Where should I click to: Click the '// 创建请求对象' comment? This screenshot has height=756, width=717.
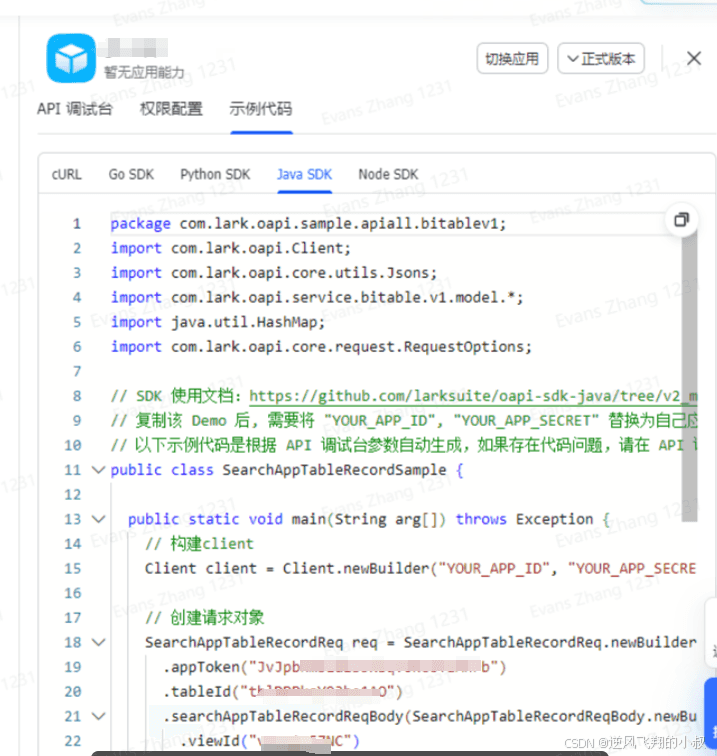pos(204,618)
